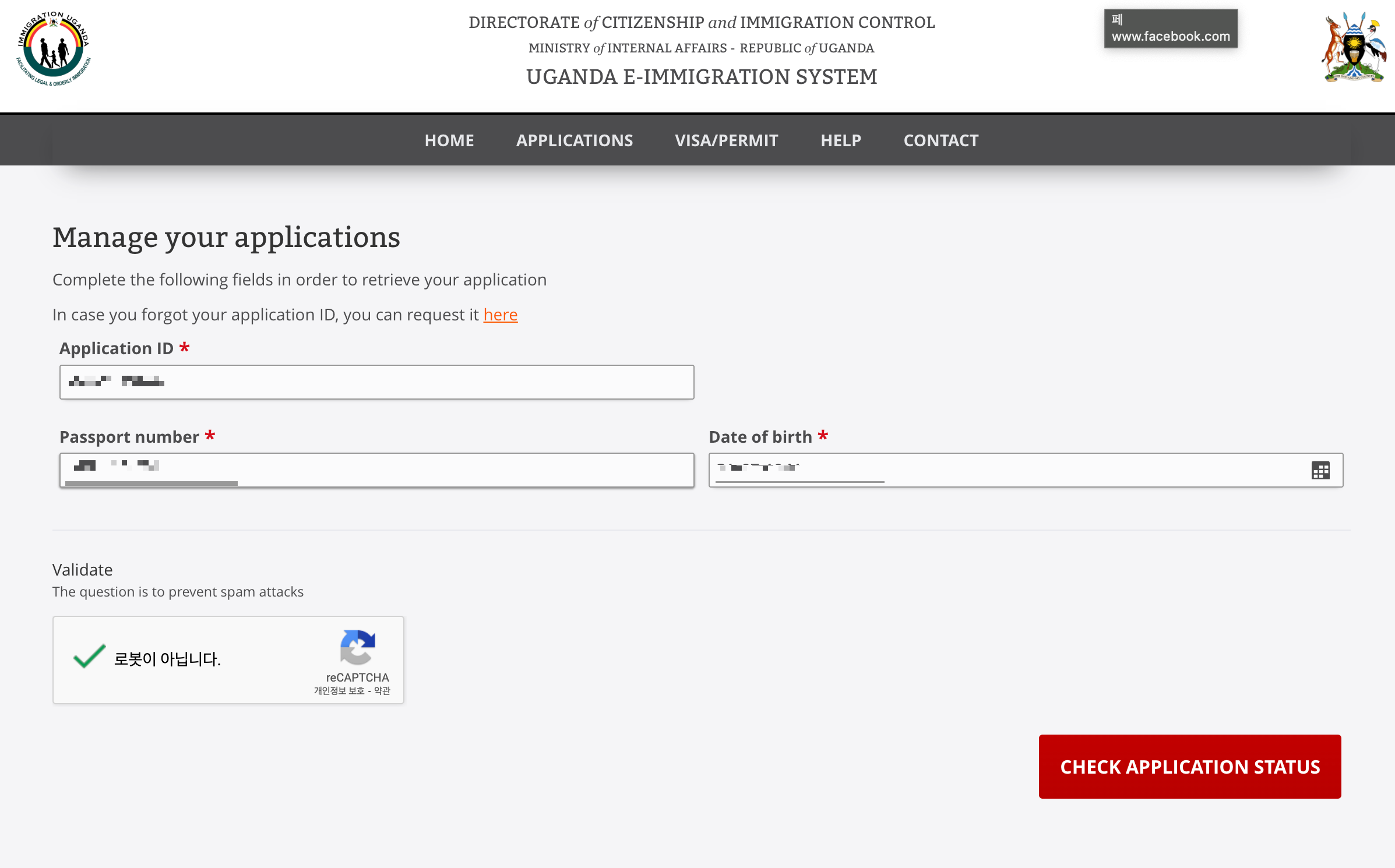The width and height of the screenshot is (1395, 868).
Task: Navigate to the CONTACT page
Action: click(x=940, y=140)
